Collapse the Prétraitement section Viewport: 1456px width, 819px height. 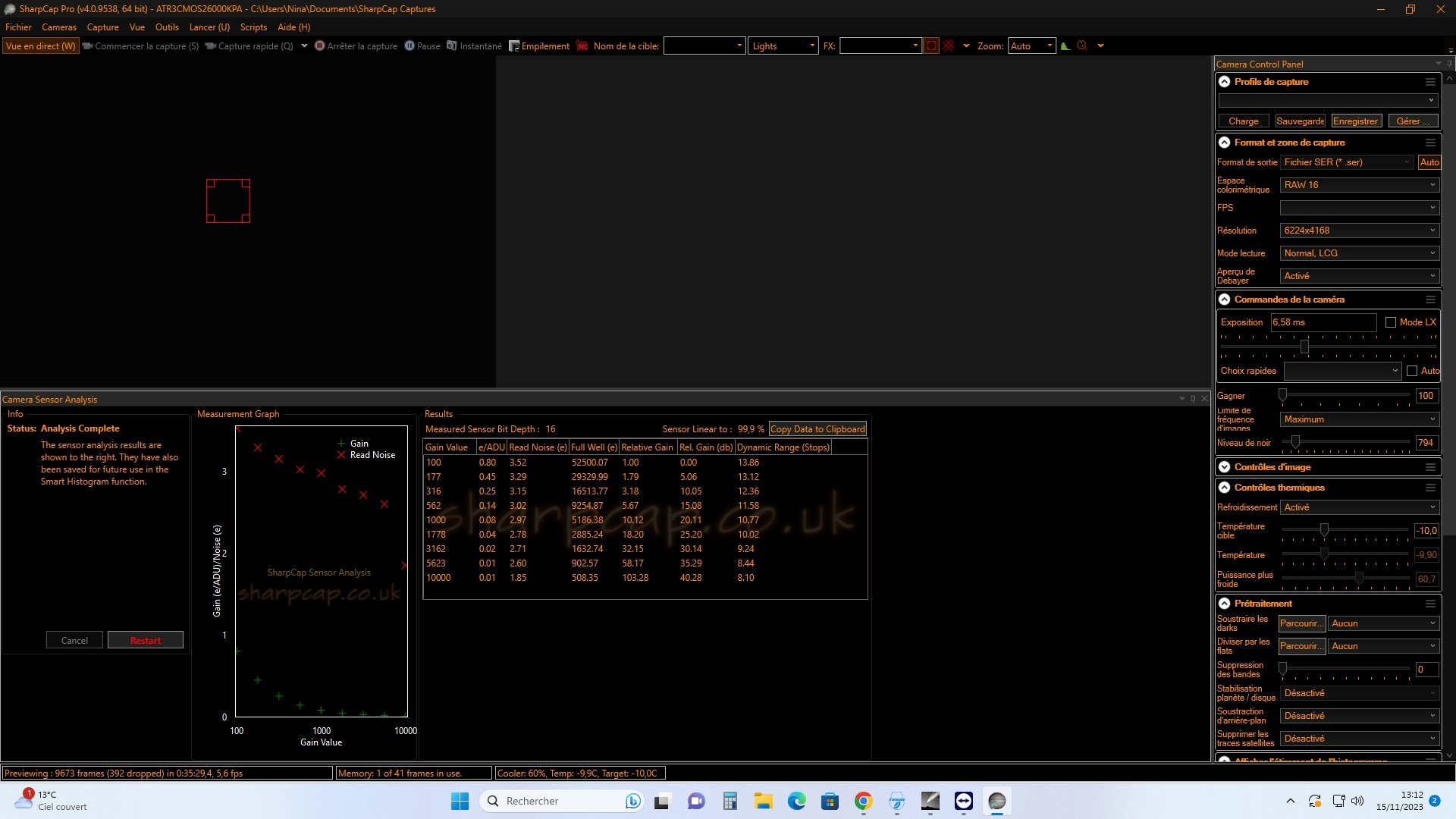pyautogui.click(x=1224, y=604)
